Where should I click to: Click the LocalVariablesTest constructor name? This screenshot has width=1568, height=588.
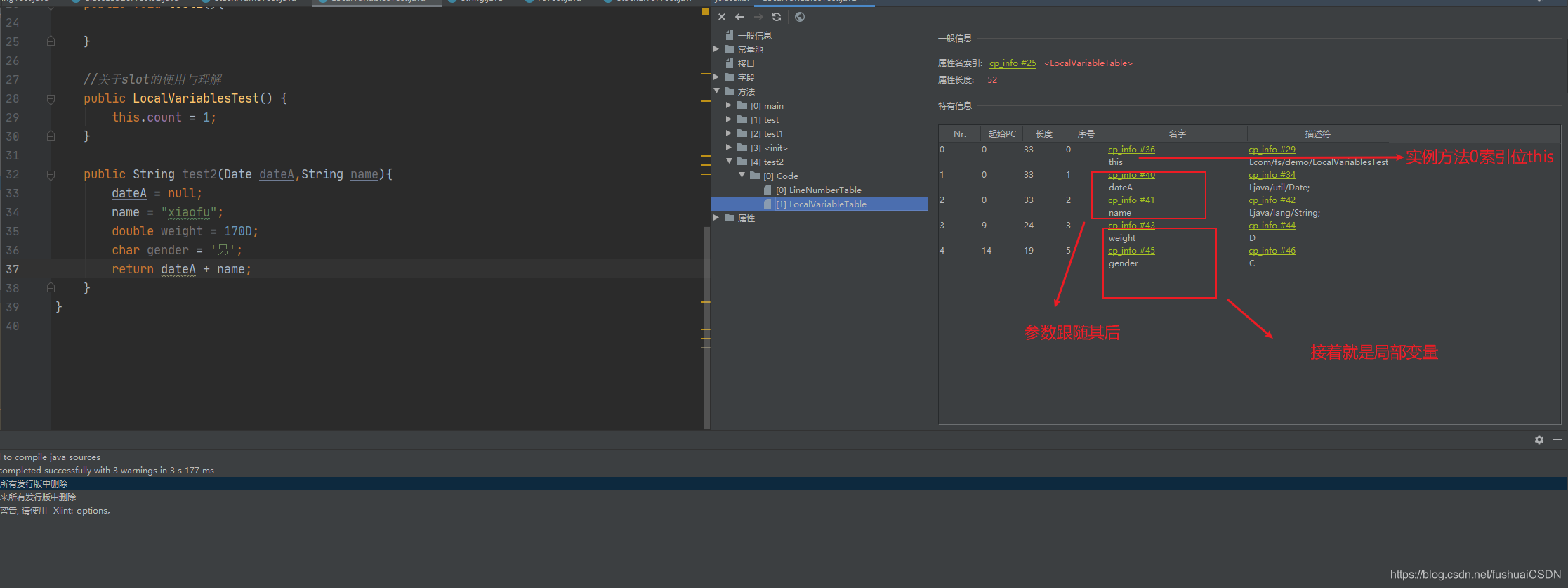[196, 98]
